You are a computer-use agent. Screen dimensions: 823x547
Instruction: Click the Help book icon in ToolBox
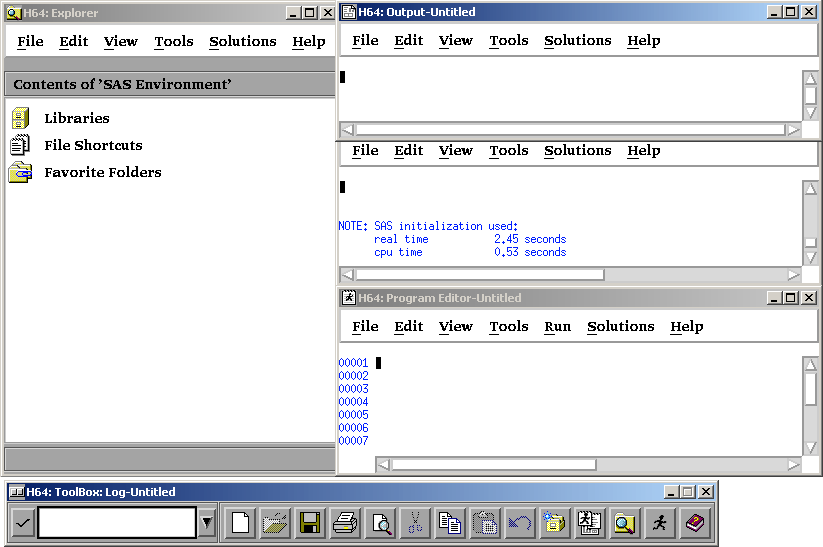(694, 523)
